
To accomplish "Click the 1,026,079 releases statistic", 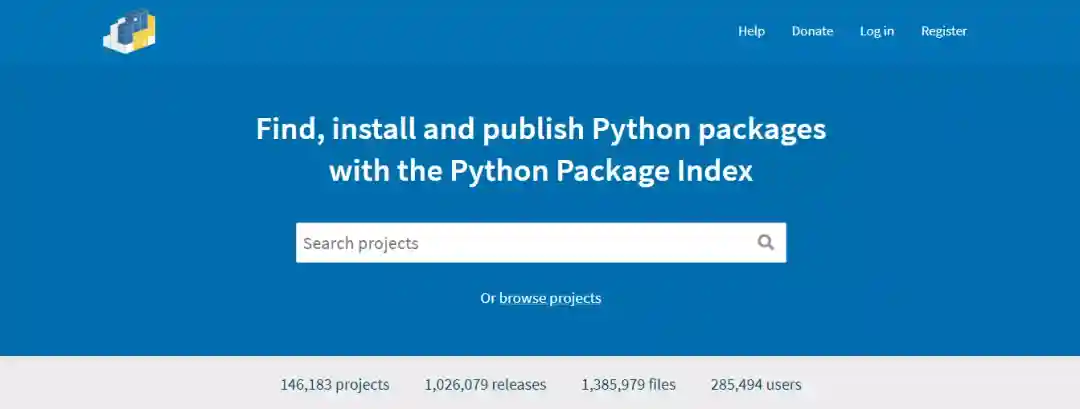I will [x=485, y=384].
